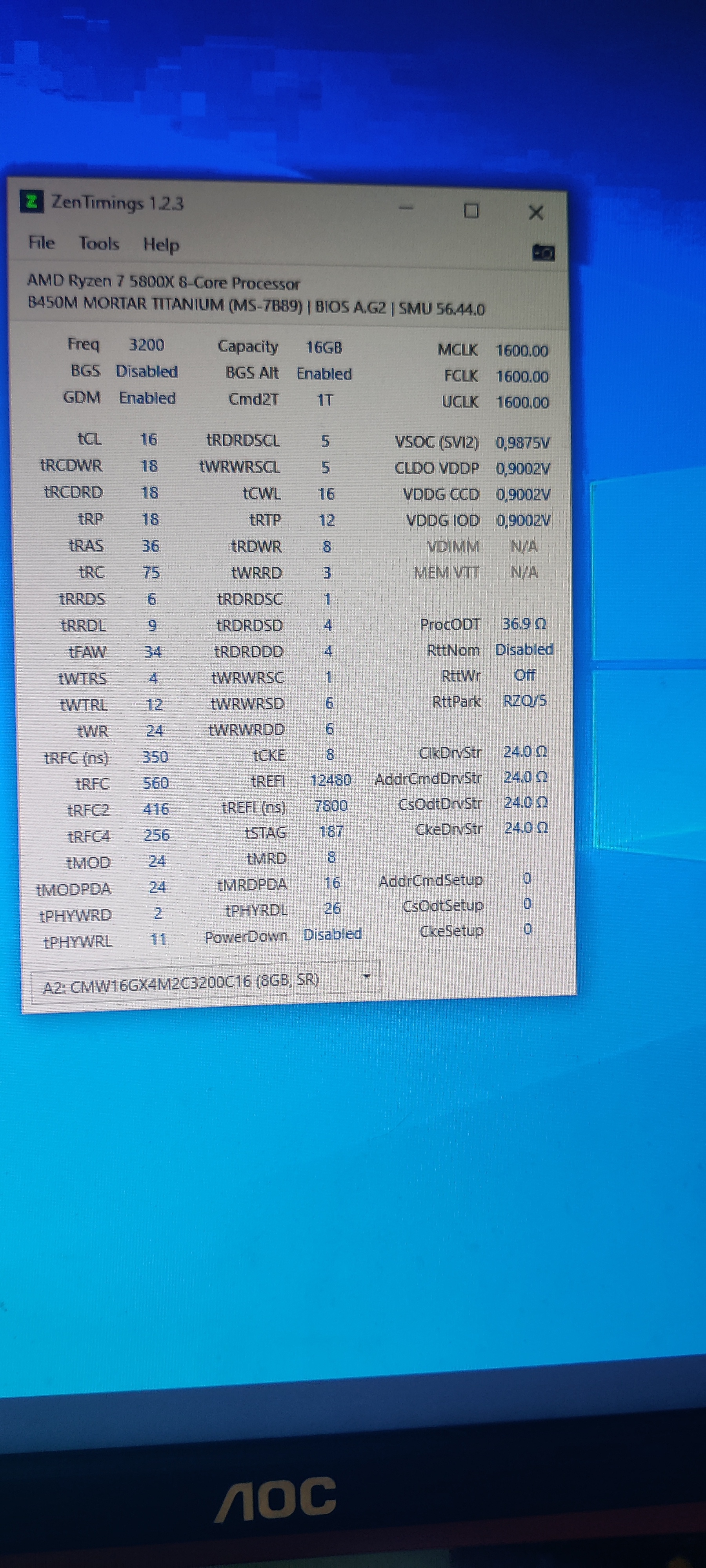Select the VDDG CCD label

tap(441, 494)
